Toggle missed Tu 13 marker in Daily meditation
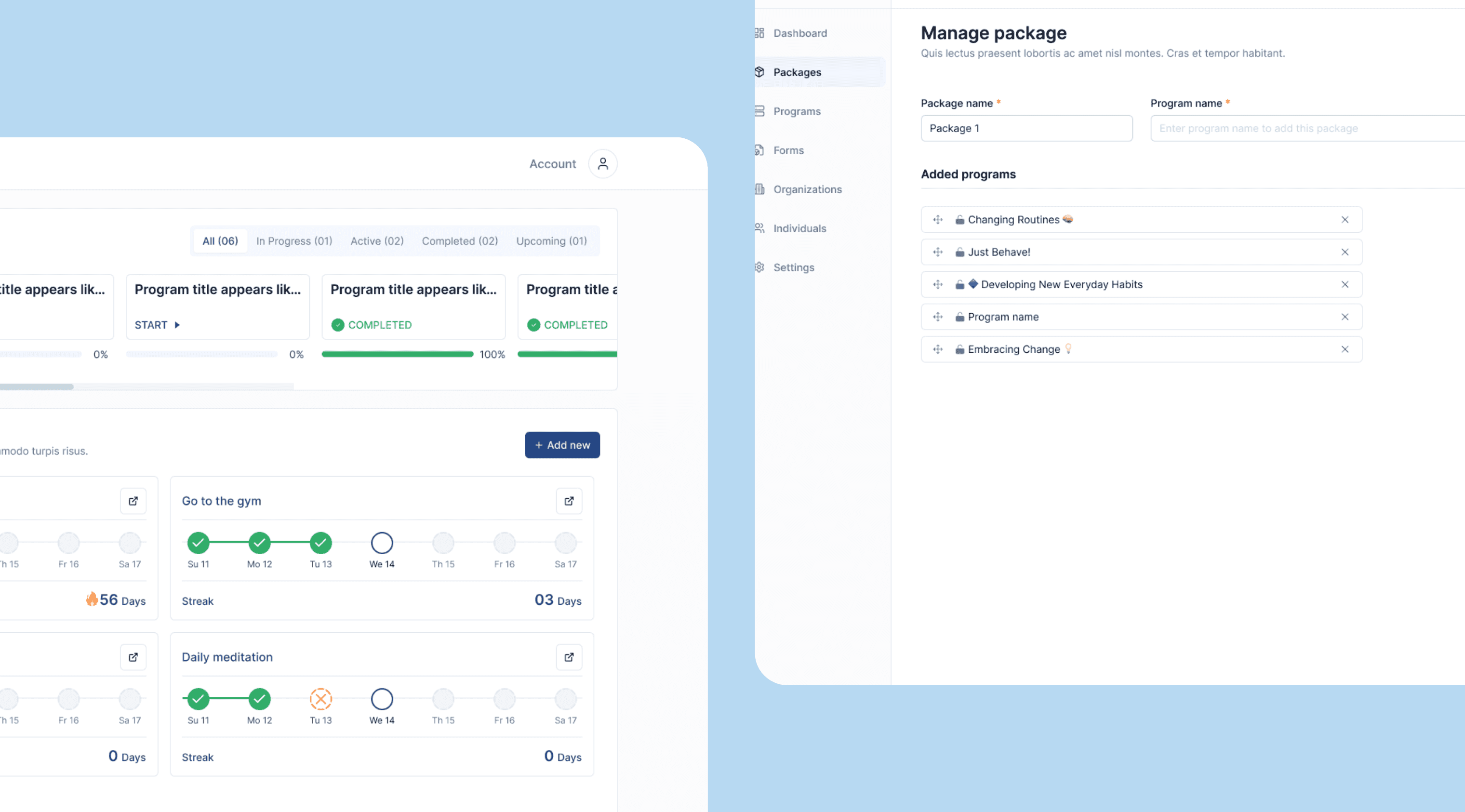The height and width of the screenshot is (812, 1465). pos(321,699)
